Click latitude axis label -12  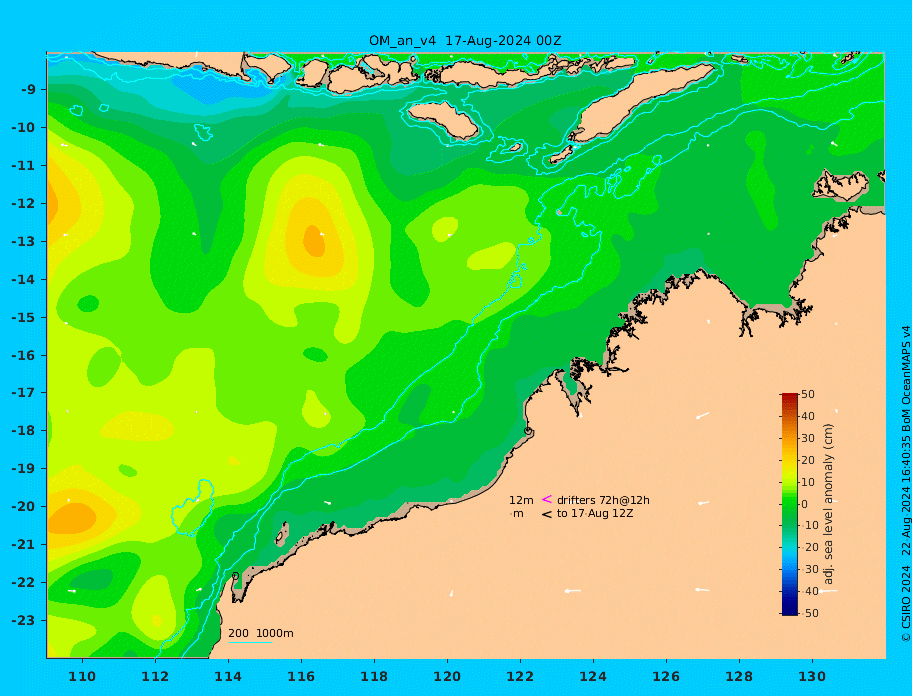point(24,204)
